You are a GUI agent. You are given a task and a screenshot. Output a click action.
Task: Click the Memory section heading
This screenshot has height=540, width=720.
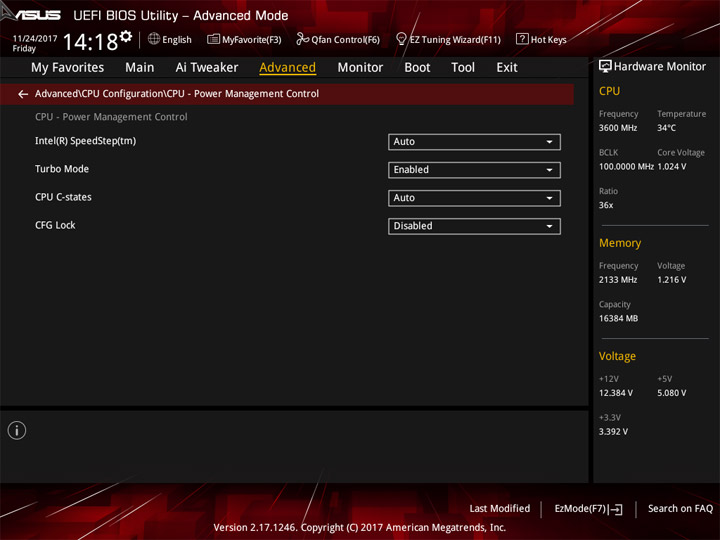point(620,243)
